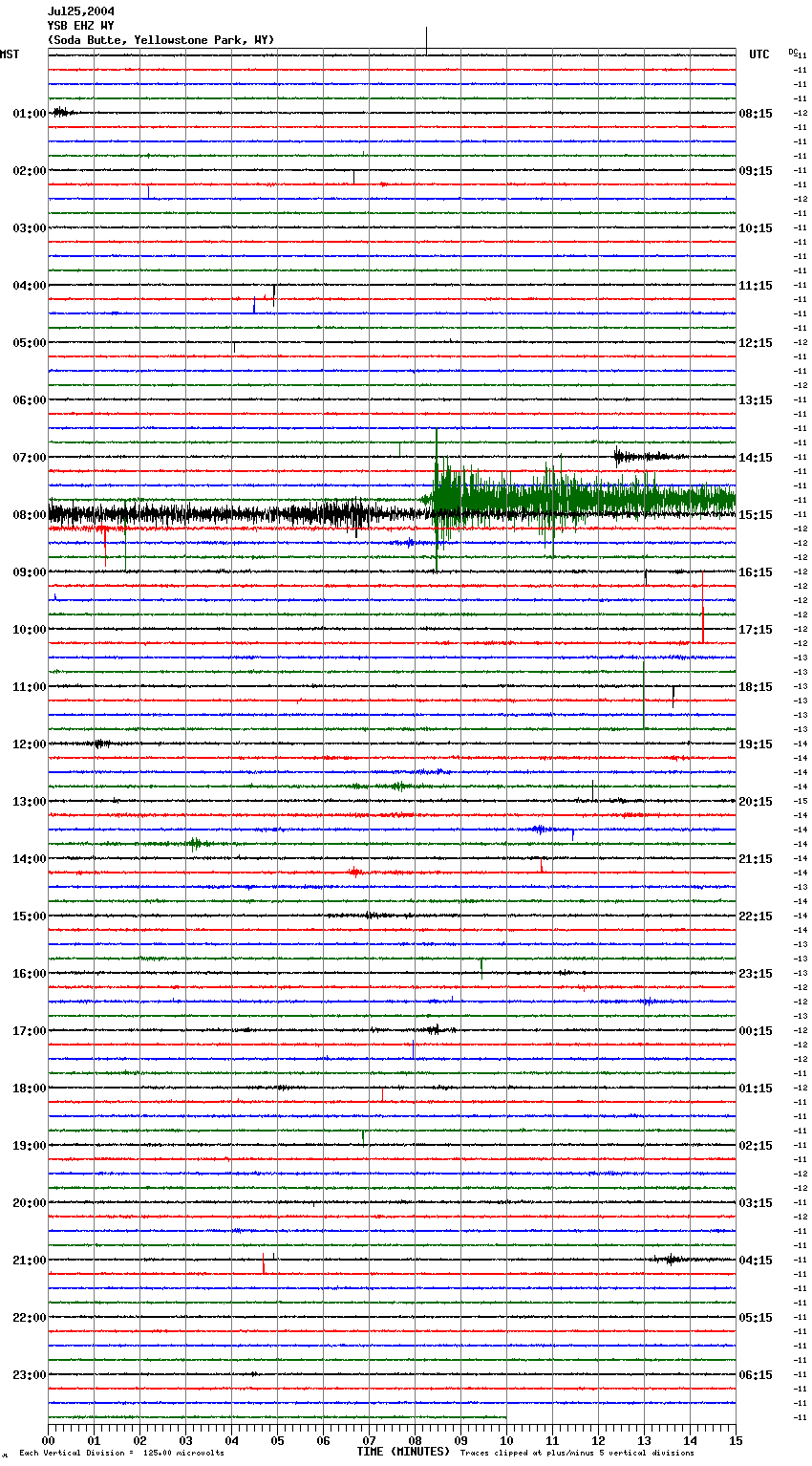Viewport: 812px width, 1466px height.
Task: Select the 07:00 MST time label
Action: coord(30,458)
